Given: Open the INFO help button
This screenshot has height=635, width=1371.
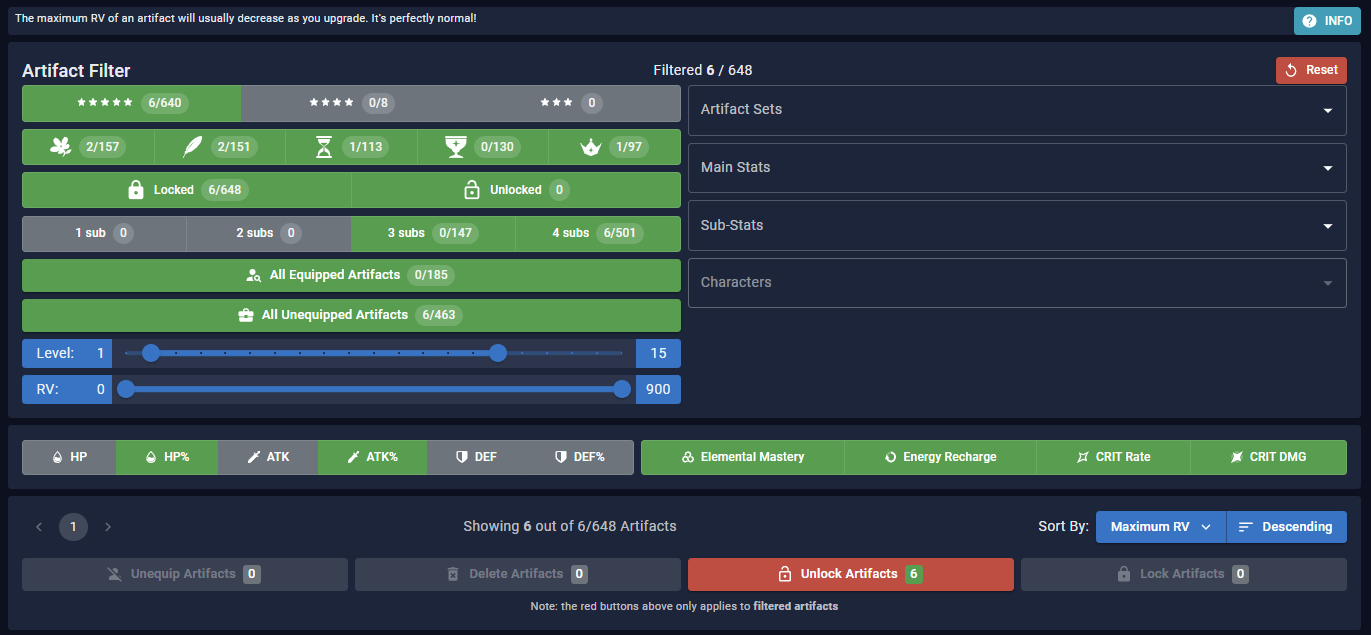Looking at the screenshot, I should (1327, 21).
